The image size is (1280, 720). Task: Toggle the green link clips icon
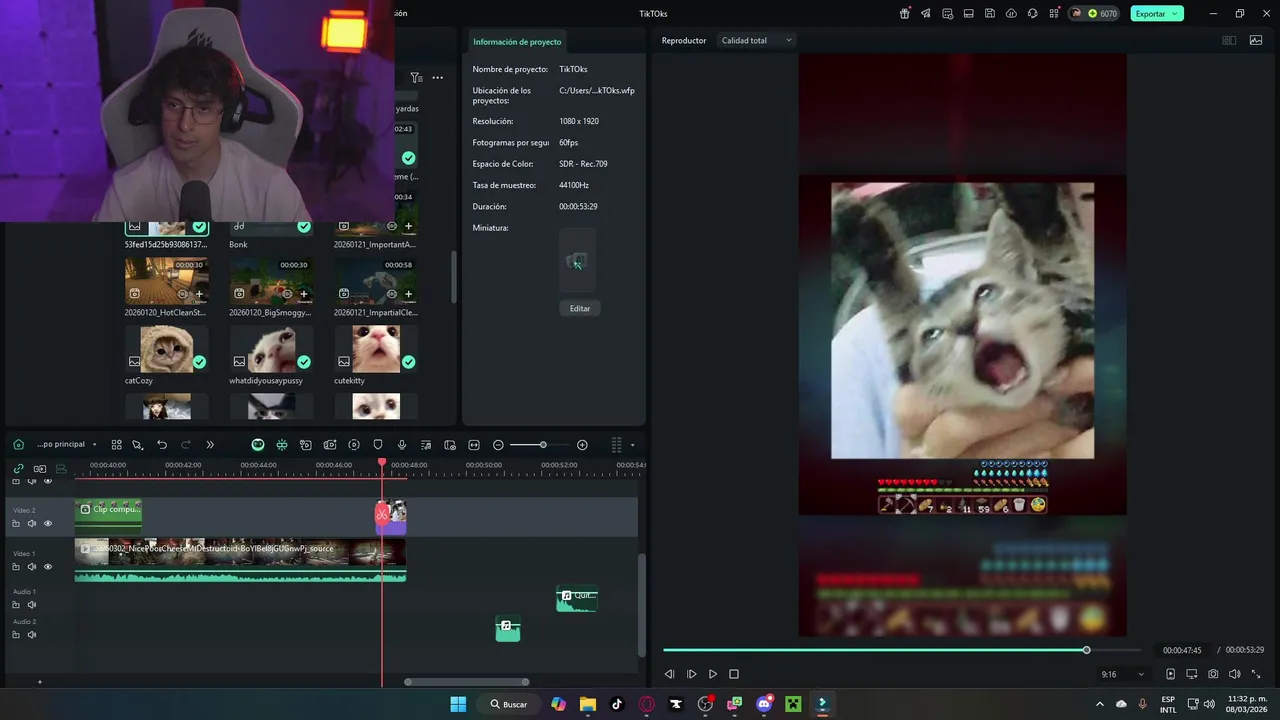(x=18, y=469)
